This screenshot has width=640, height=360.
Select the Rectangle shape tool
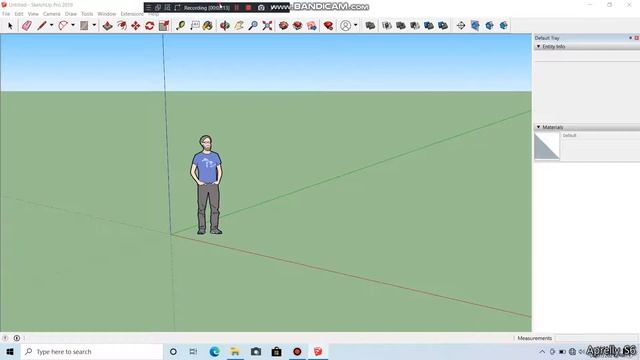[x=84, y=26]
